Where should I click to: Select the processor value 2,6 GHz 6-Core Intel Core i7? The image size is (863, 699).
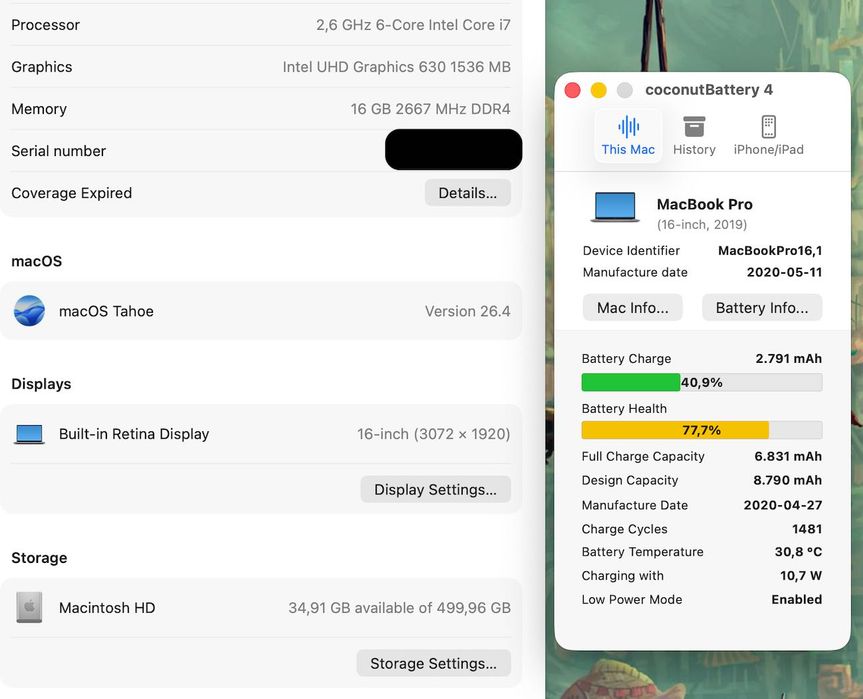tap(413, 25)
